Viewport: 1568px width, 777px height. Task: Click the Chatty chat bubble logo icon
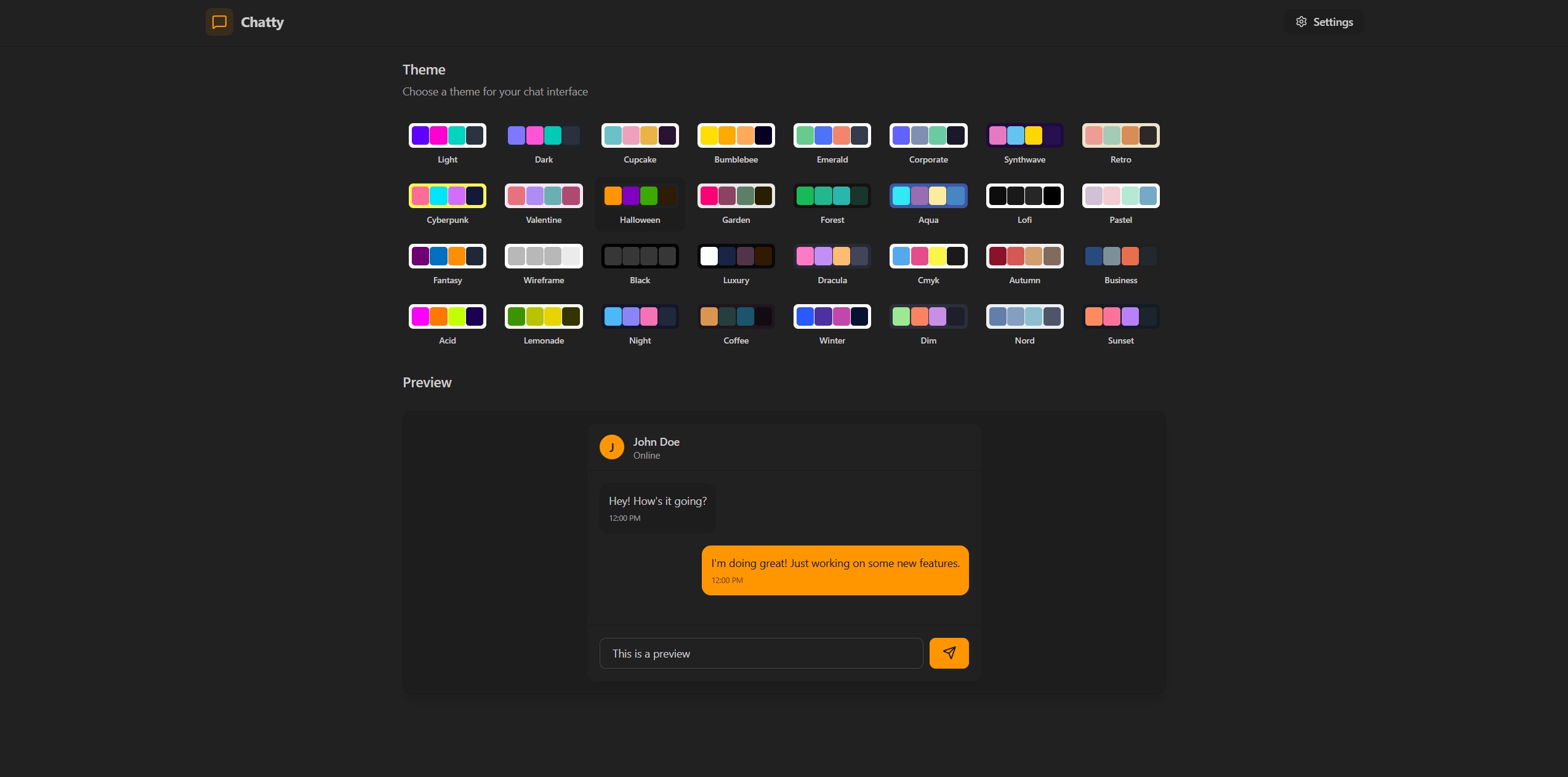(219, 22)
